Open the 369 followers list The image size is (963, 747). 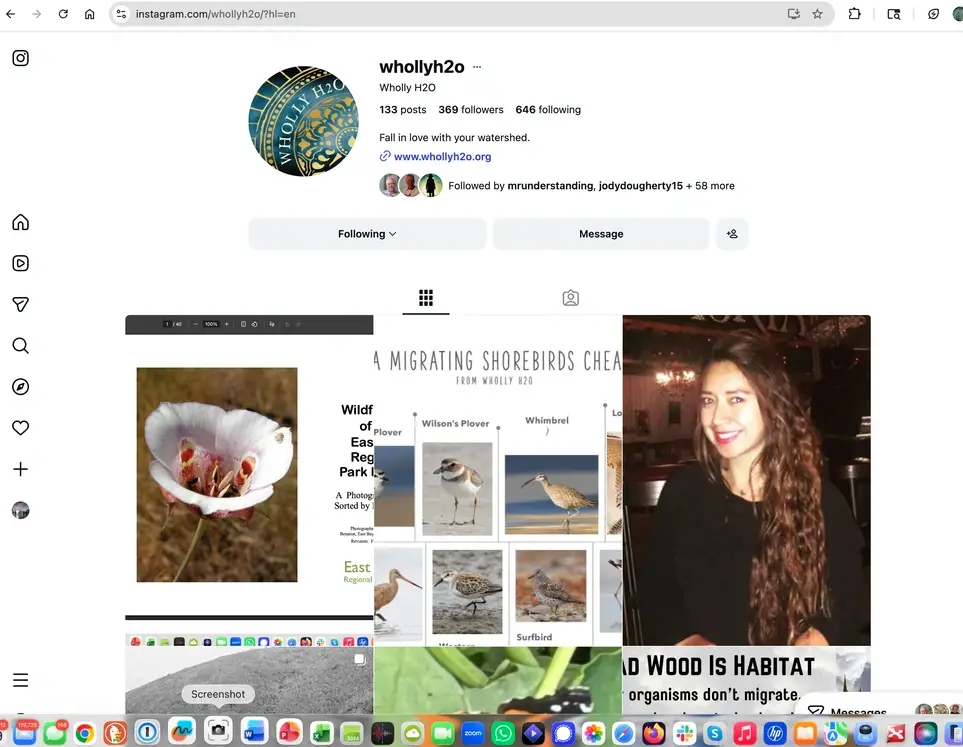tap(470, 110)
